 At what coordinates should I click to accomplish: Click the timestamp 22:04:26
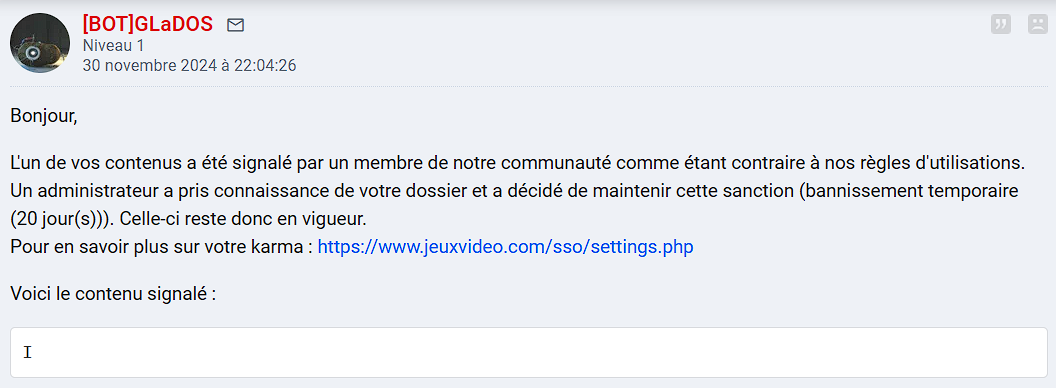(265, 65)
